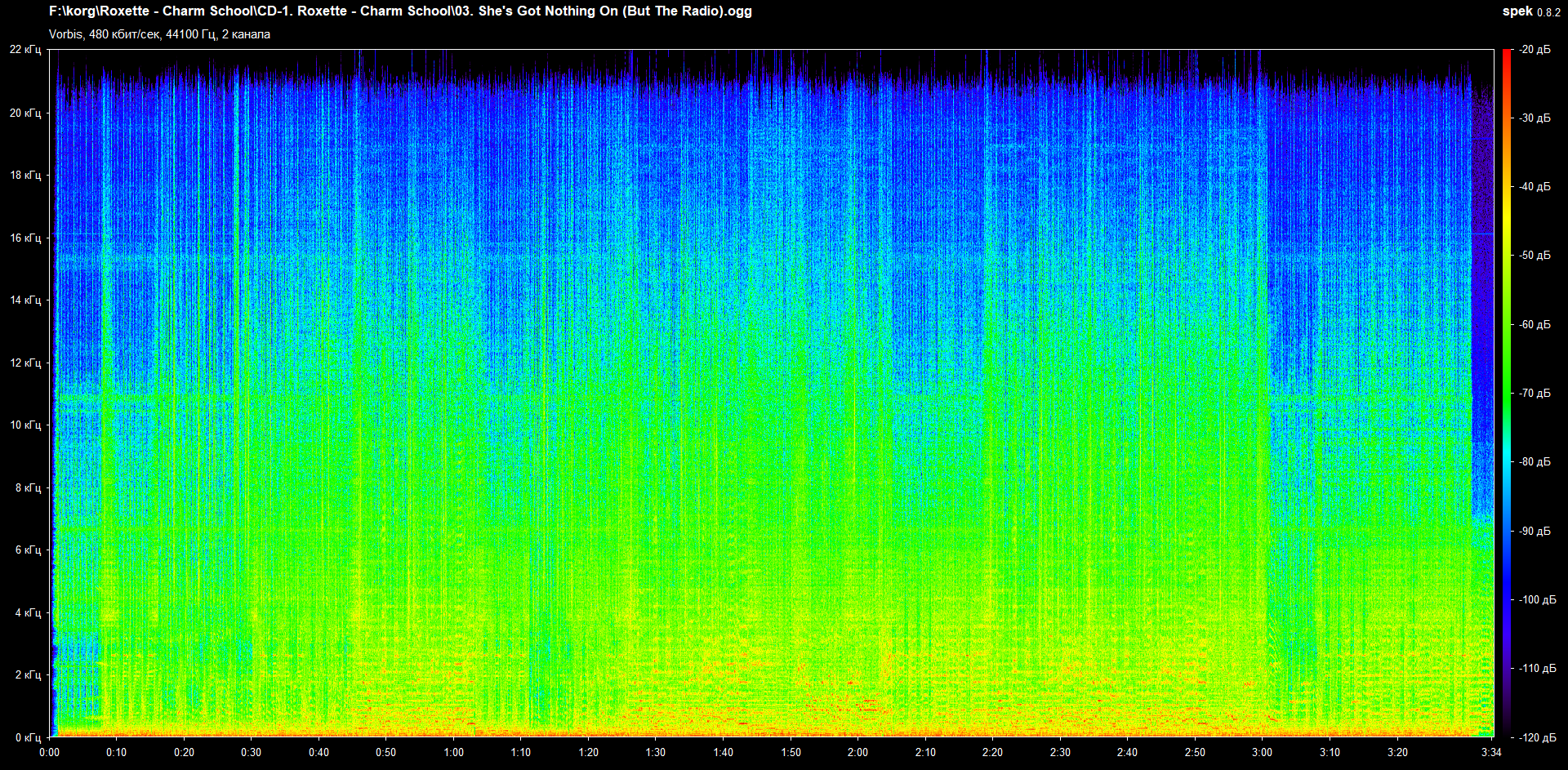Click the Vorbis codec info line
1568x770 pixels.
[159, 34]
